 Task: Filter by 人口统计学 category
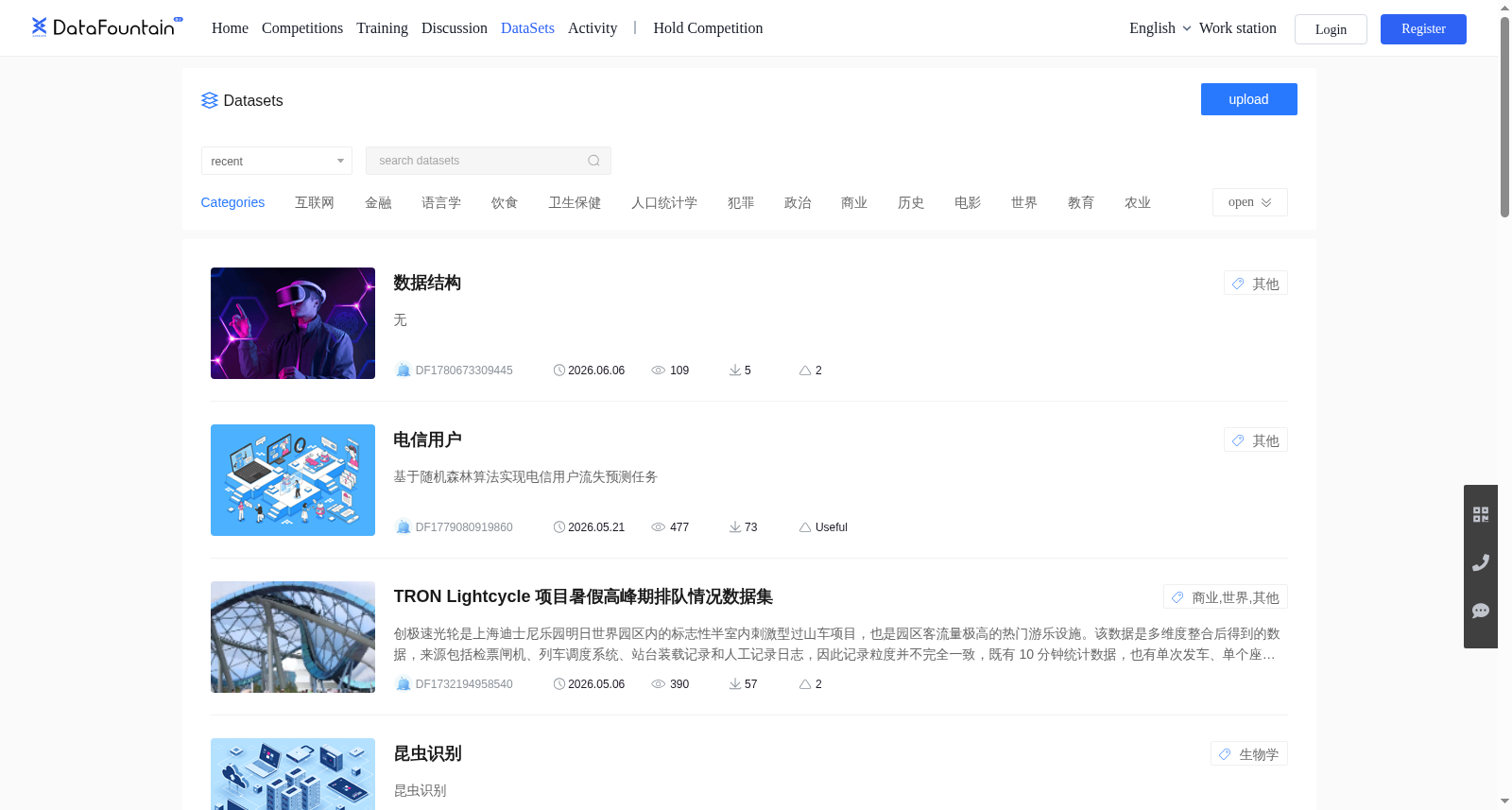664,202
